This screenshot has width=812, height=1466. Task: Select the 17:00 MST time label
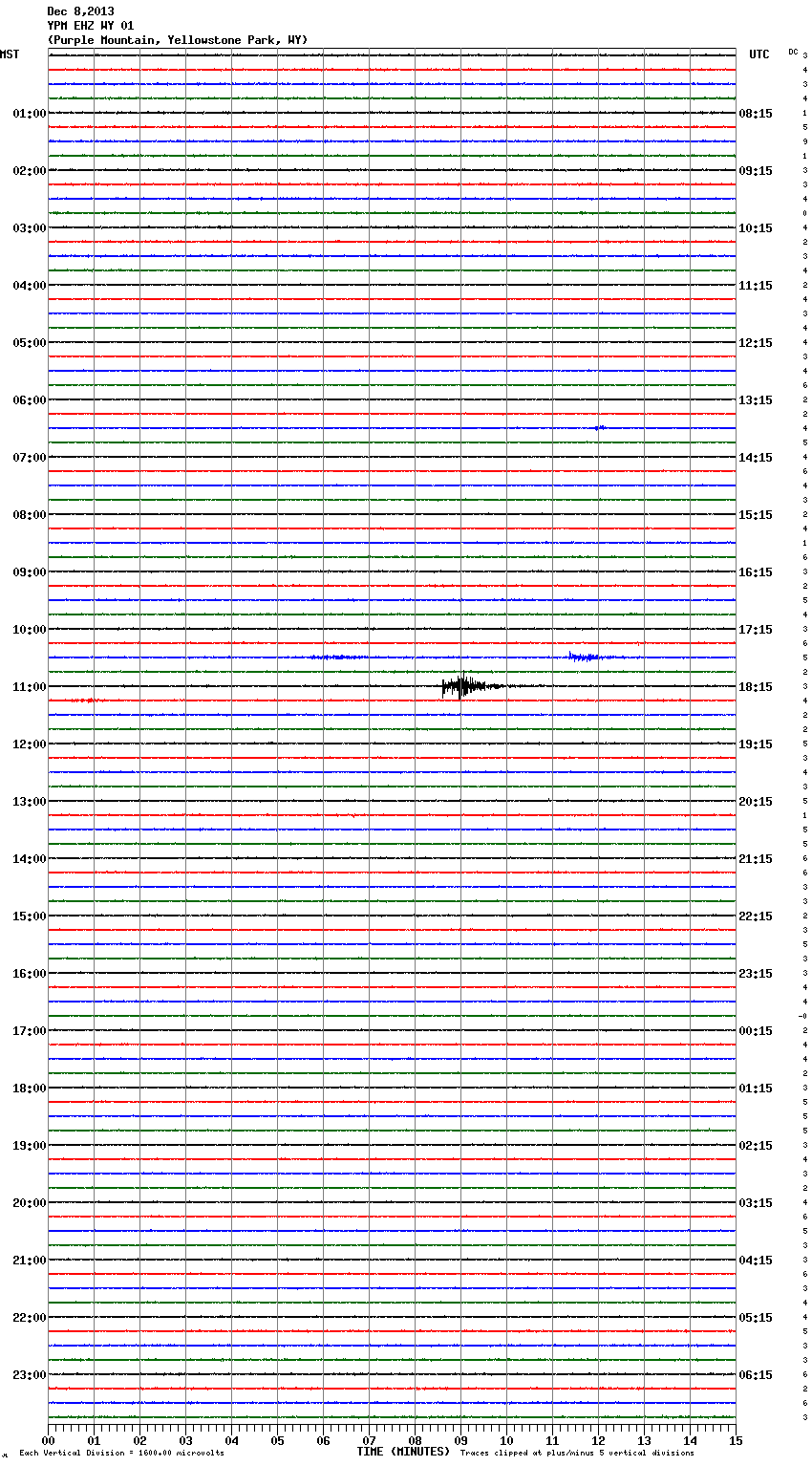(x=30, y=1031)
